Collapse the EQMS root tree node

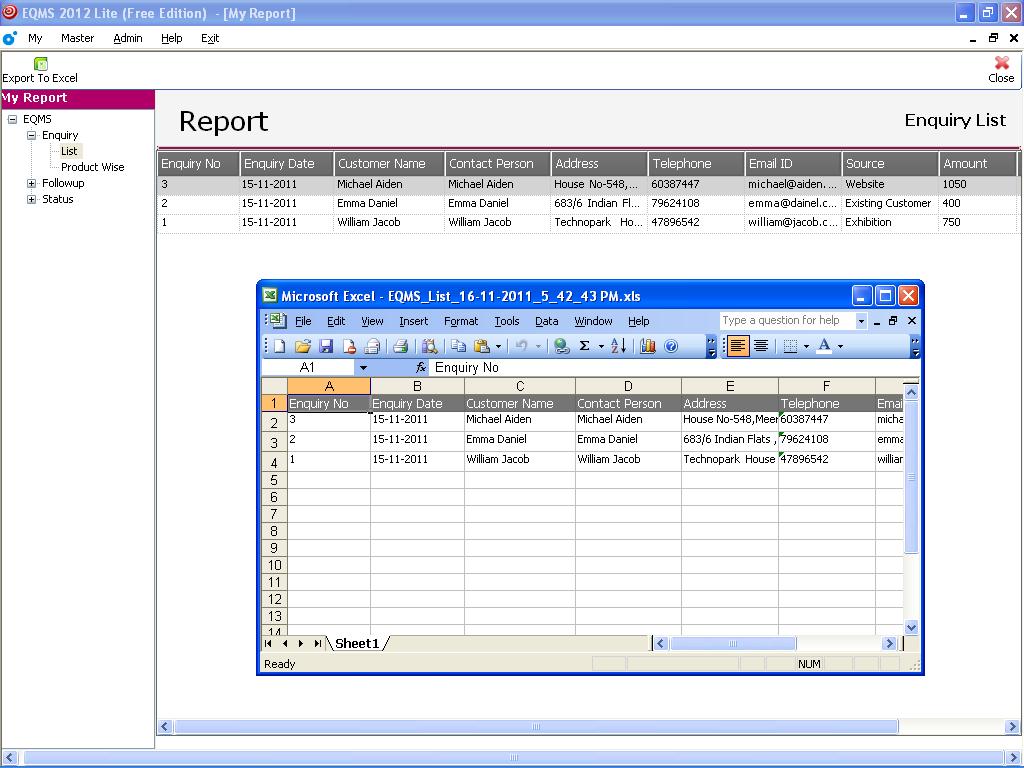point(12,120)
